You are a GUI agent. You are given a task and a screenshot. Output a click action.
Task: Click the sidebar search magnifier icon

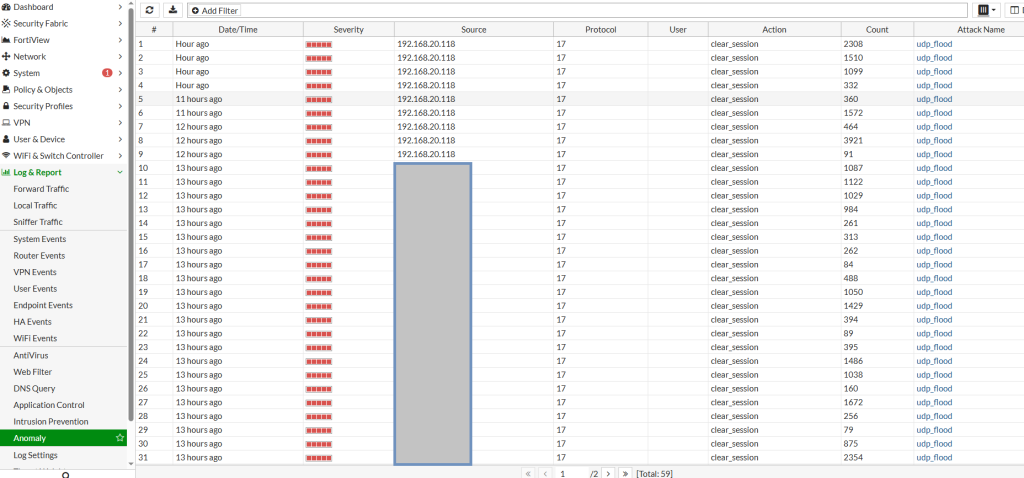(x=65, y=475)
